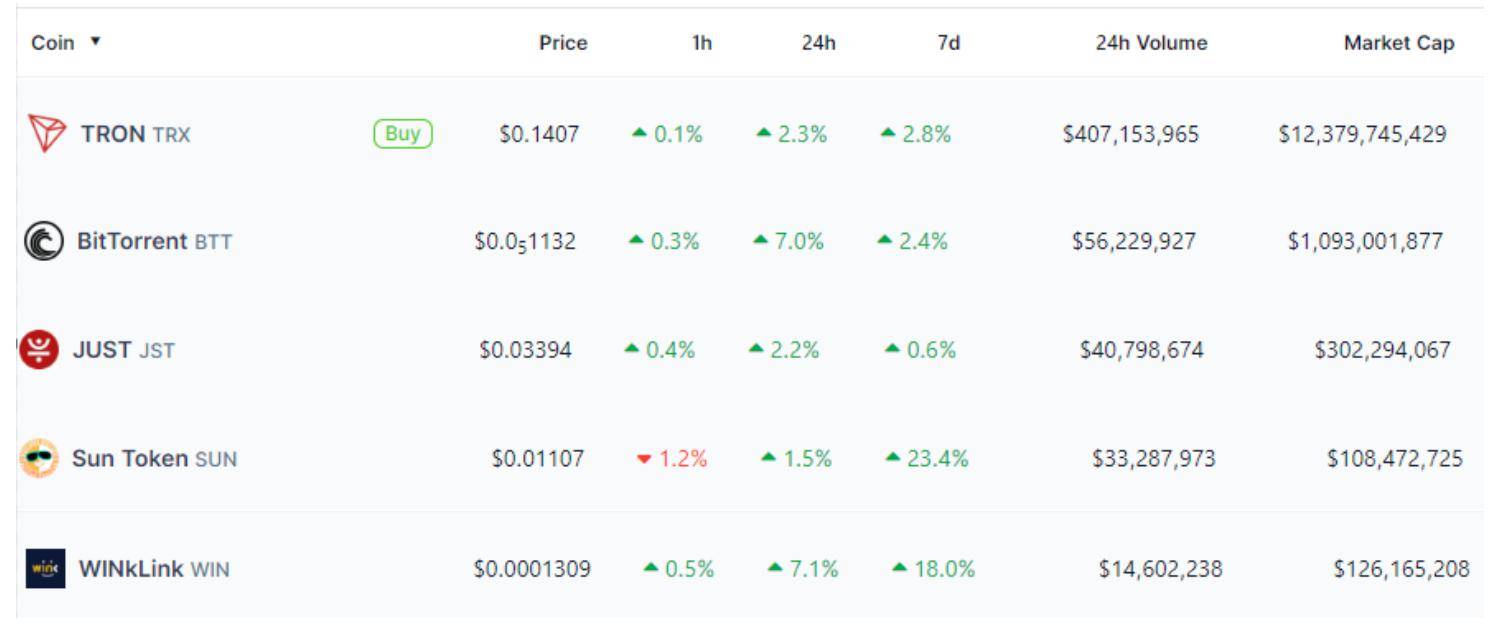Open the Sun Token SUN coin link
This screenshot has height=644, width=1500.
pos(154,459)
